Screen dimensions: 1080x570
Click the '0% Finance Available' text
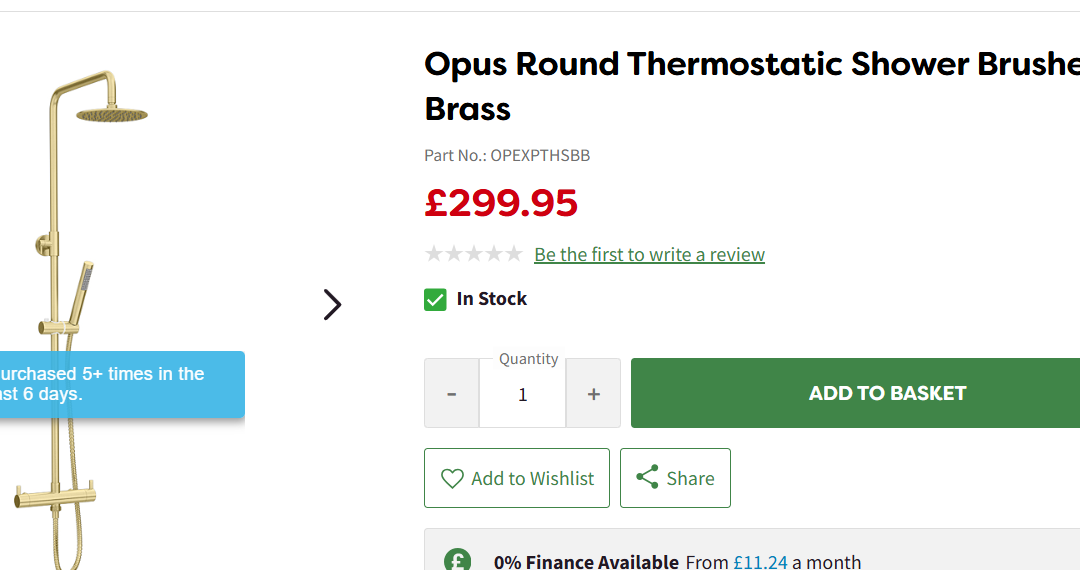pyautogui.click(x=586, y=562)
